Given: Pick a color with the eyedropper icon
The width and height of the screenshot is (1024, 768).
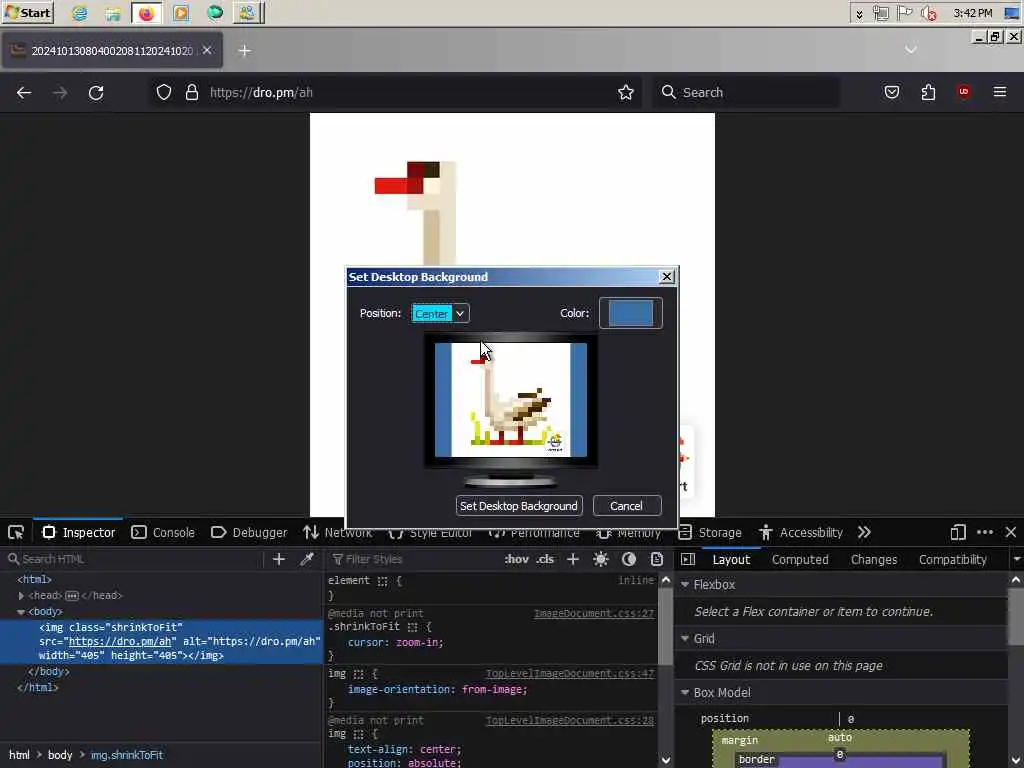Looking at the screenshot, I should pos(307,559).
